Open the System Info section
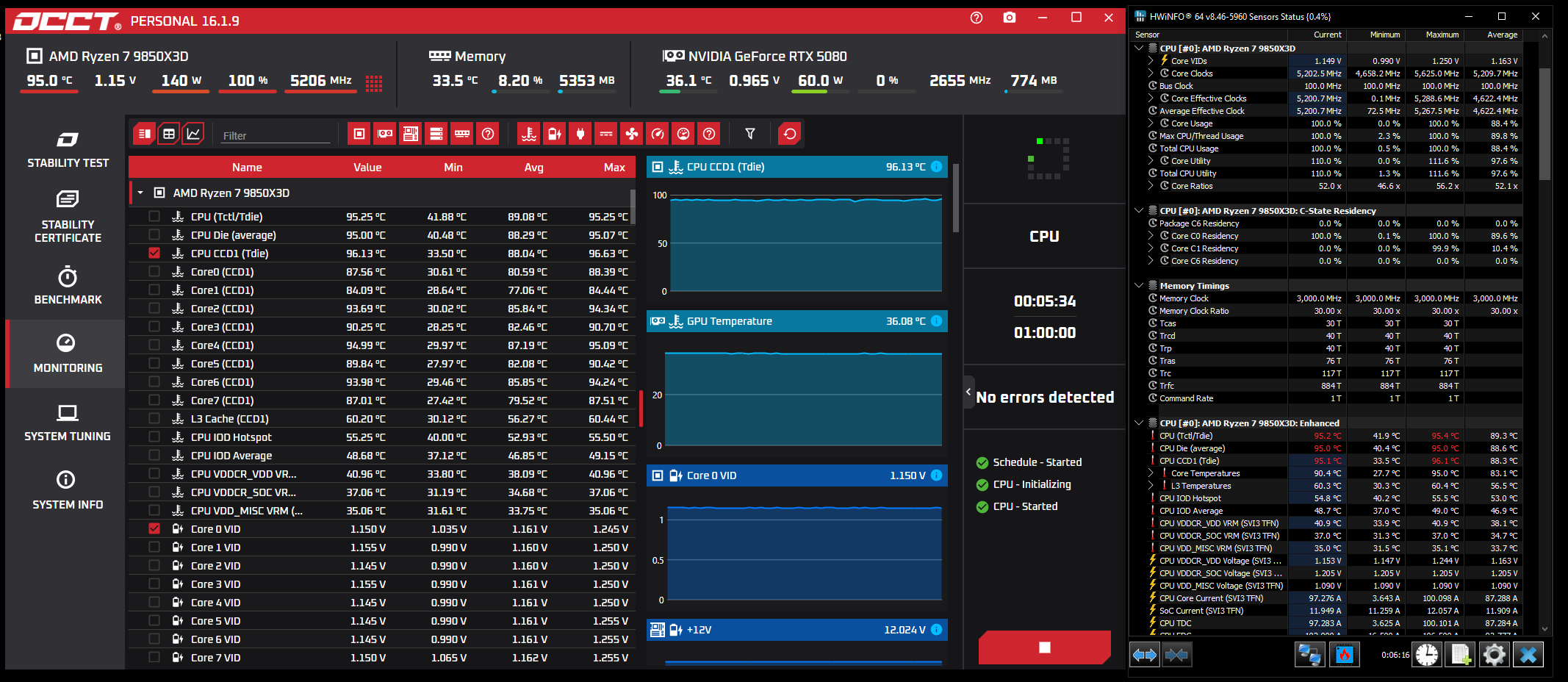Screen dimensions: 1568x682 [68, 491]
